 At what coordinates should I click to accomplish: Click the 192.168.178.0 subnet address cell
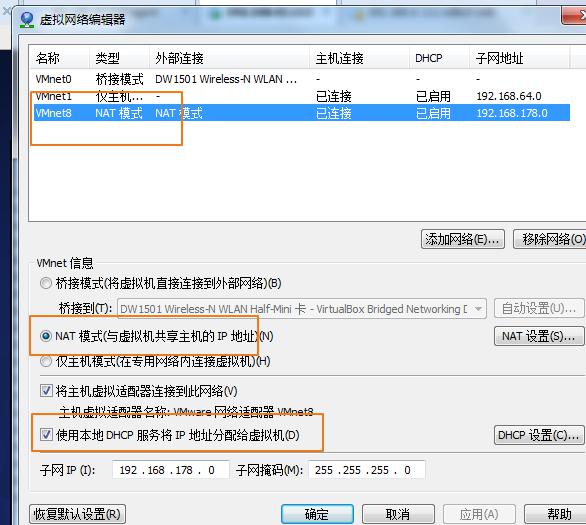click(512, 113)
